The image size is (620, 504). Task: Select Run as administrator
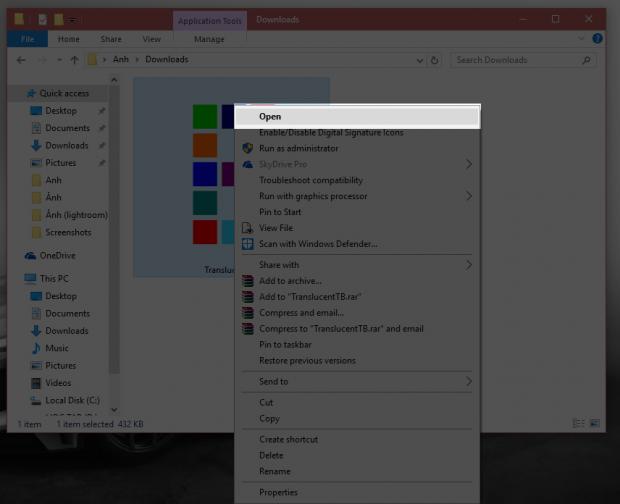click(357, 148)
